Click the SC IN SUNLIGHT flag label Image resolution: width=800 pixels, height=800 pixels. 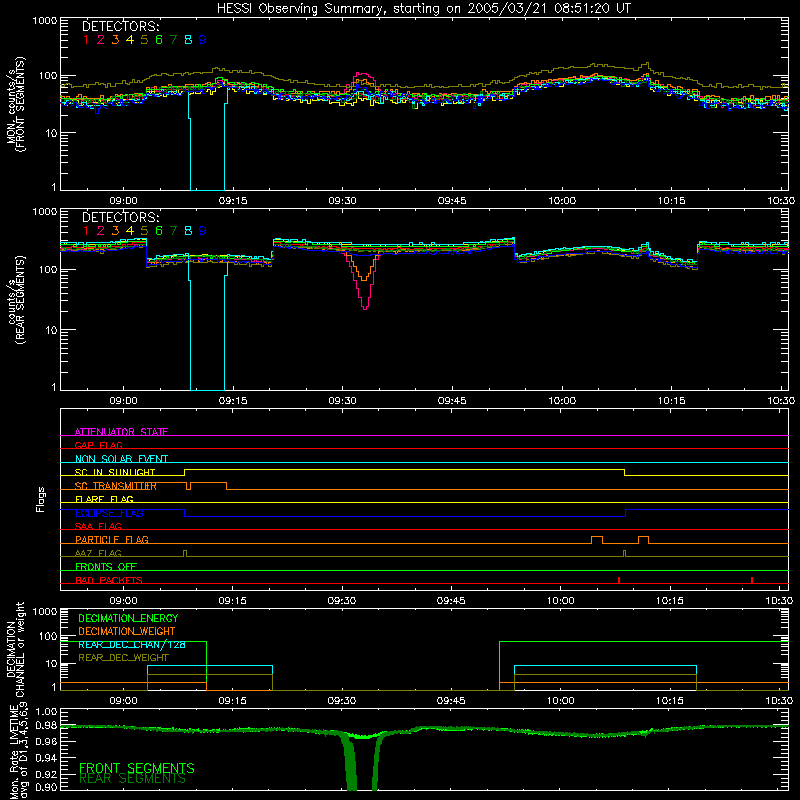pos(115,472)
